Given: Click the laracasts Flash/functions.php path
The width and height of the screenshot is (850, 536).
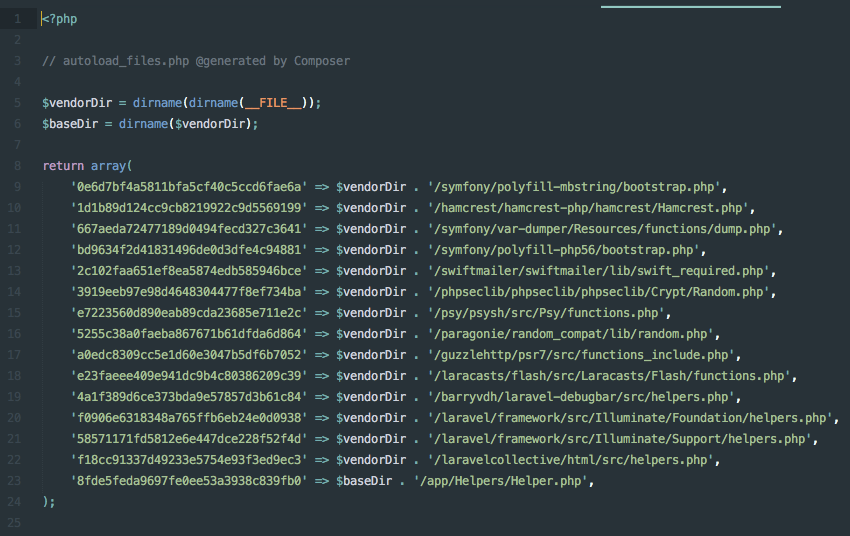Looking at the screenshot, I should [x=609, y=376].
